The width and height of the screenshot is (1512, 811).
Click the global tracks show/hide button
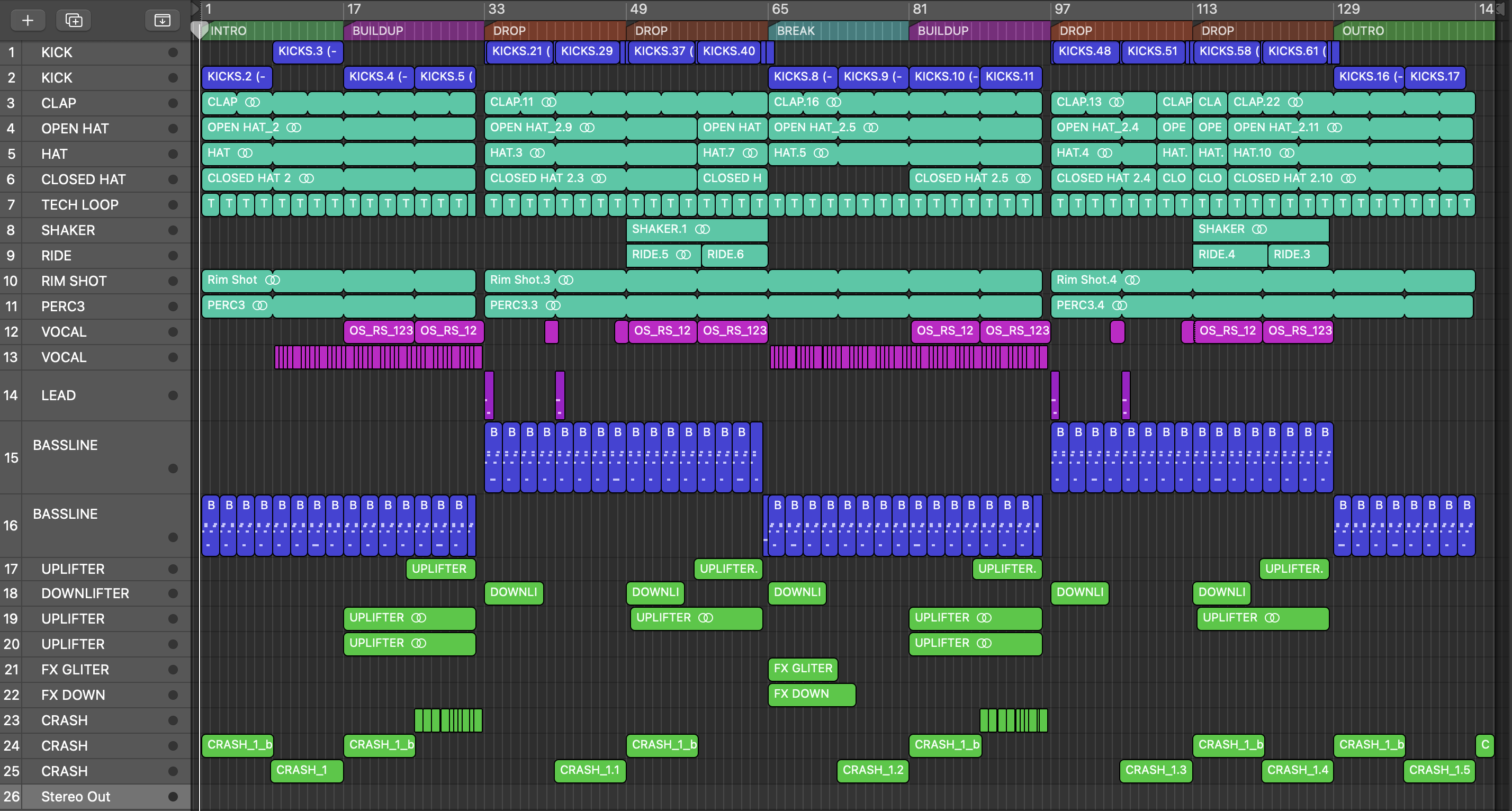[x=162, y=21]
